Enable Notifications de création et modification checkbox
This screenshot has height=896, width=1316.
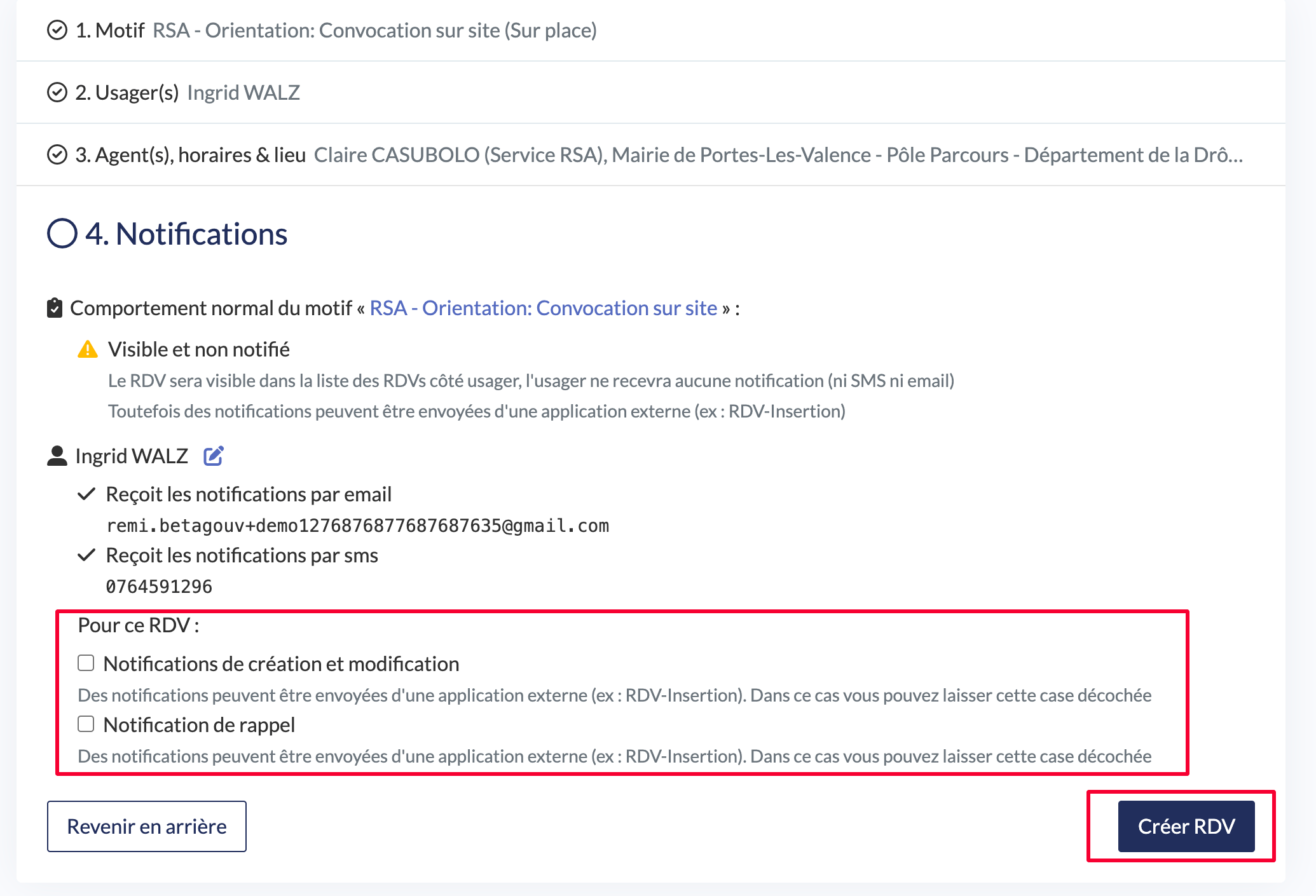pos(86,663)
